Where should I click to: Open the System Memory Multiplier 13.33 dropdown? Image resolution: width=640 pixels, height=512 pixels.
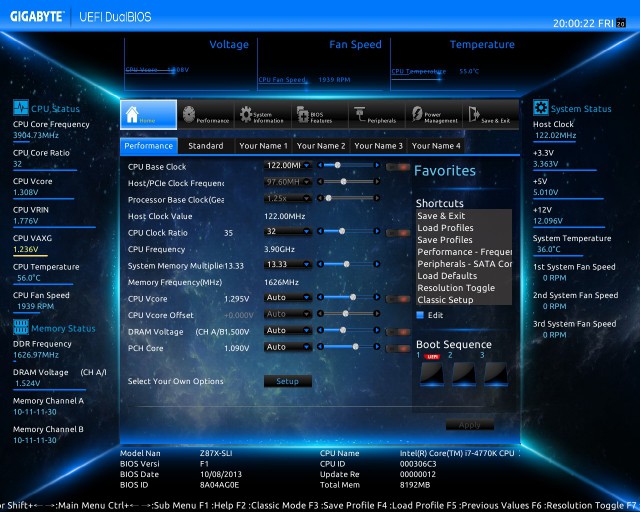[x=288, y=265]
